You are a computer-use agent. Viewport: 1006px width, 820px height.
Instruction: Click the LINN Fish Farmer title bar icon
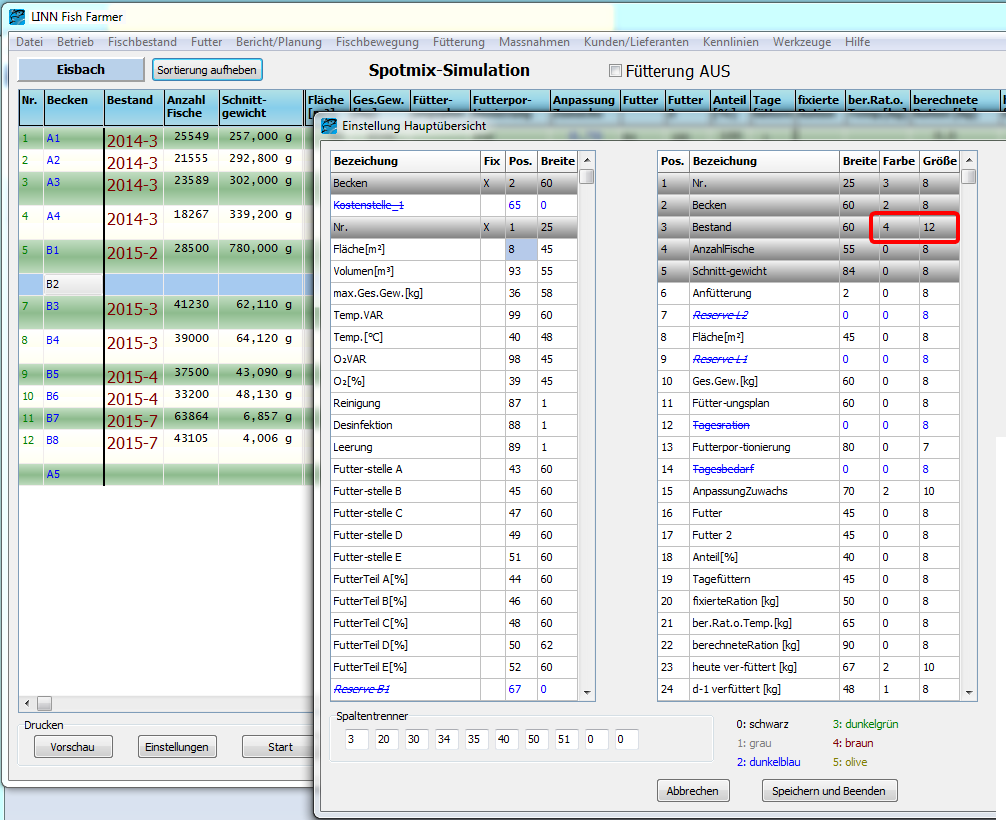click(17, 17)
